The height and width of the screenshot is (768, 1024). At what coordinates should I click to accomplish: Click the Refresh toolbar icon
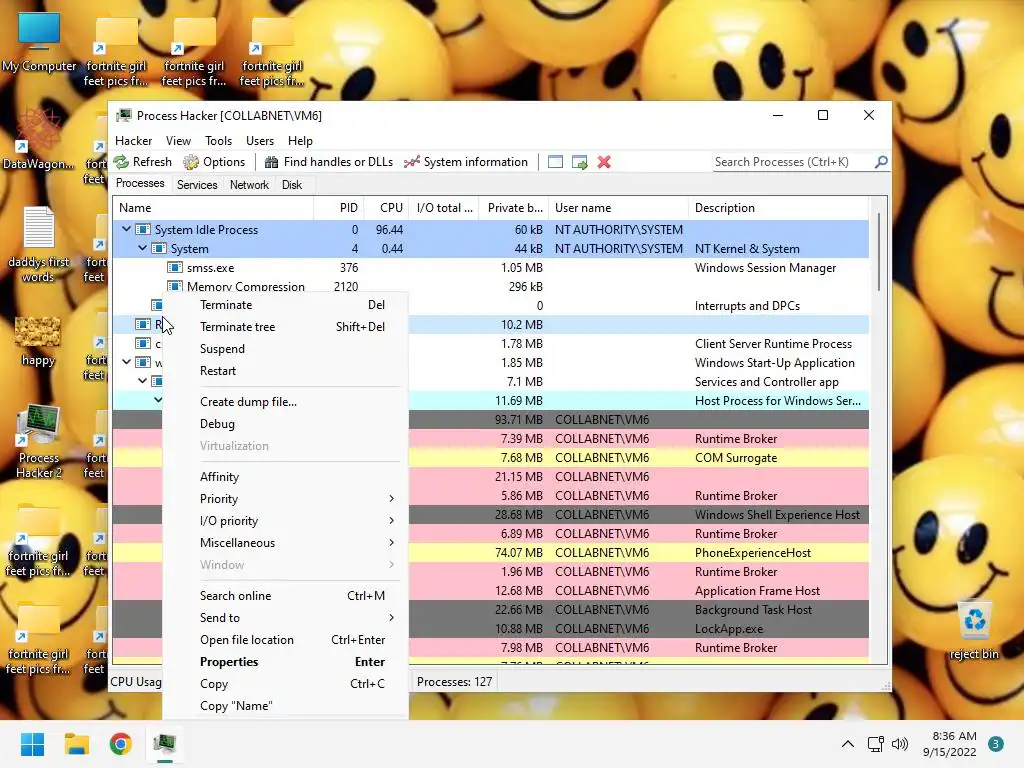(x=121, y=162)
